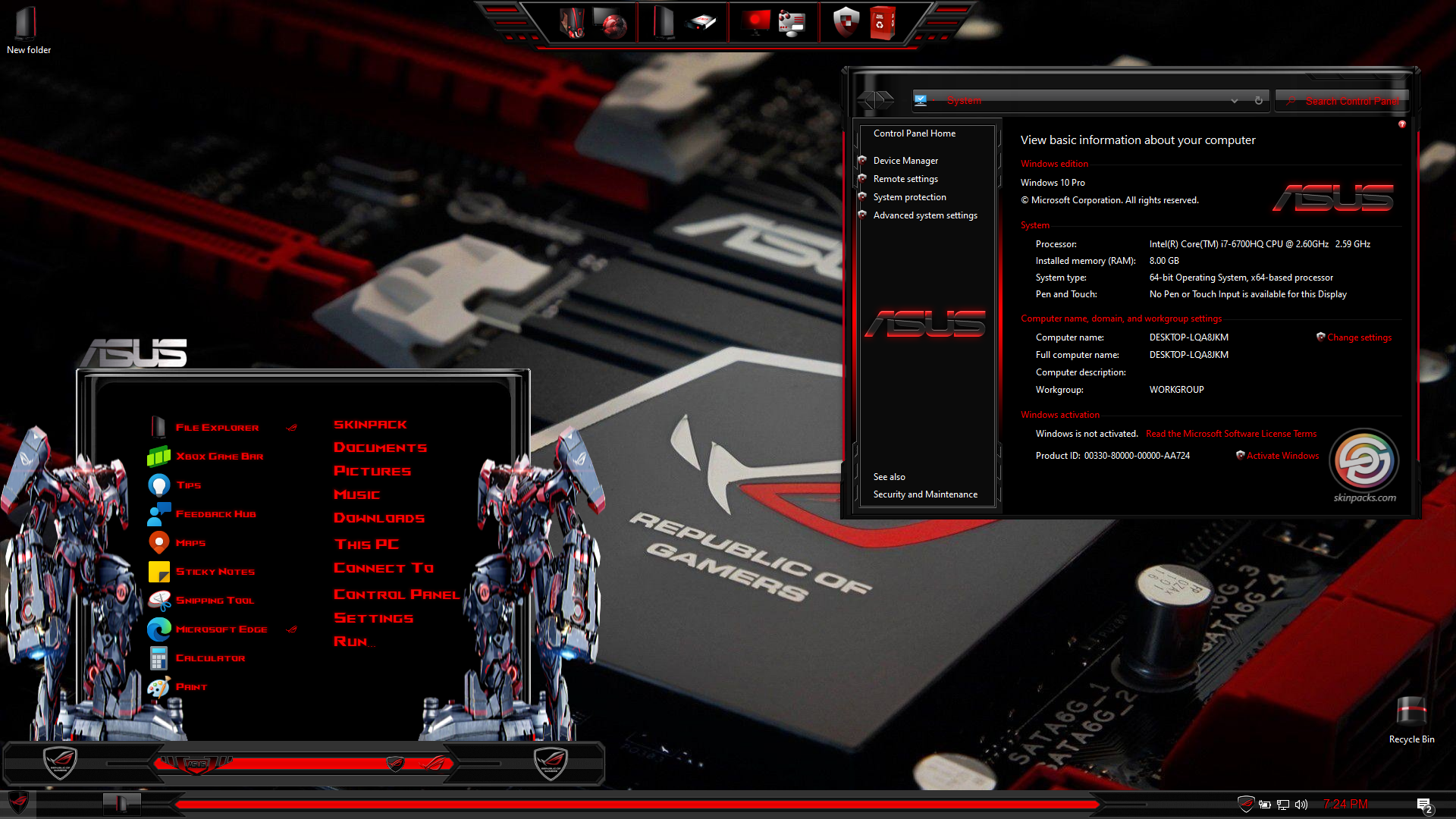The height and width of the screenshot is (819, 1456).
Task: Click the help question mark icon
Action: point(1402,124)
